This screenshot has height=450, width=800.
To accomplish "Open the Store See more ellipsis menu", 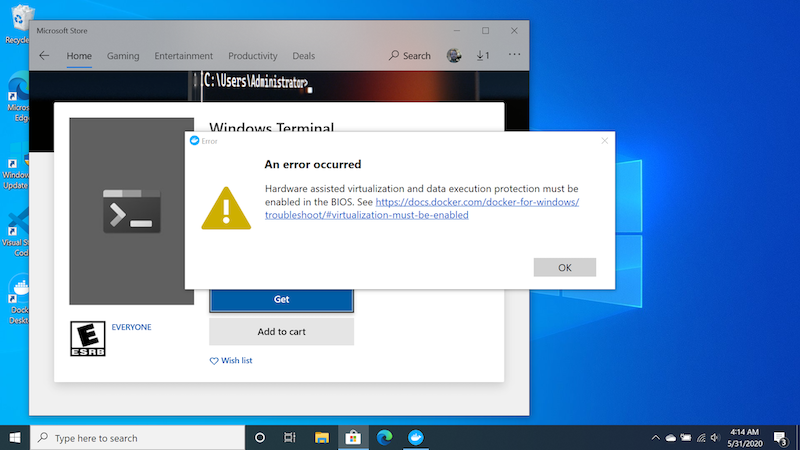I will [x=514, y=54].
